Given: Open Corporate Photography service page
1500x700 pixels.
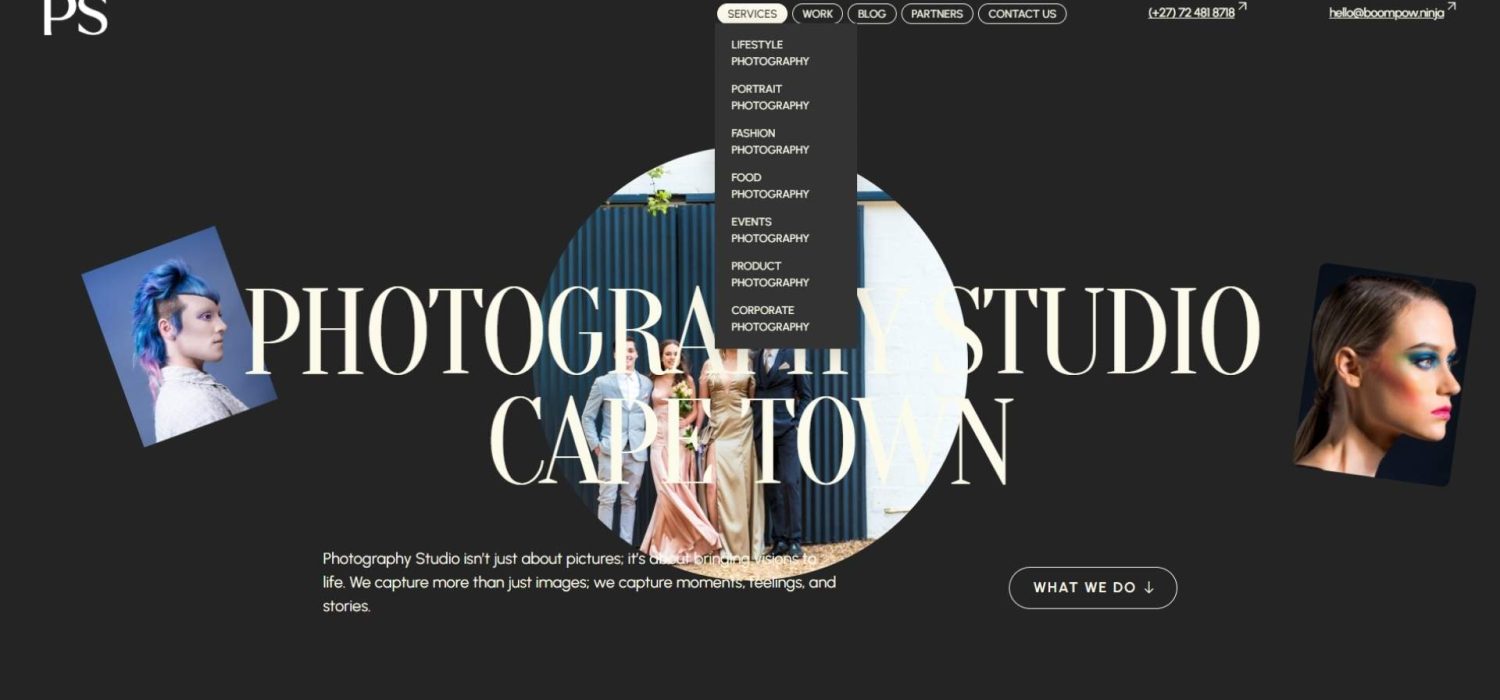Looking at the screenshot, I should point(769,318).
